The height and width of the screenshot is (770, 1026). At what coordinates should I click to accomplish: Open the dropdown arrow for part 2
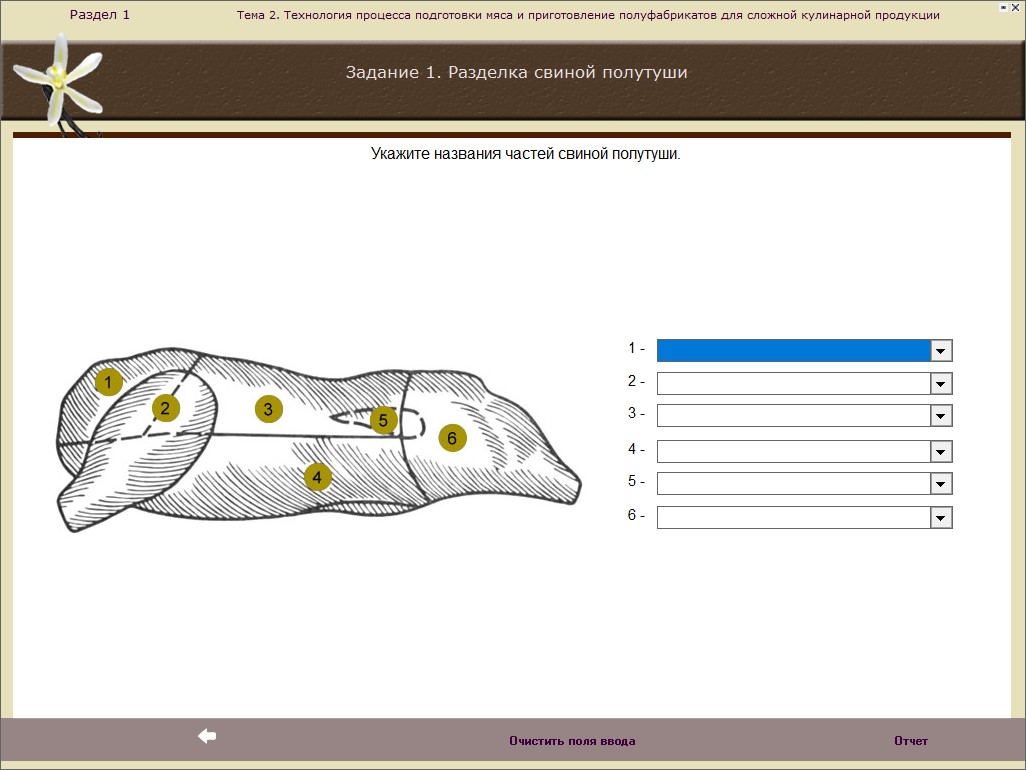pyautogui.click(x=941, y=384)
